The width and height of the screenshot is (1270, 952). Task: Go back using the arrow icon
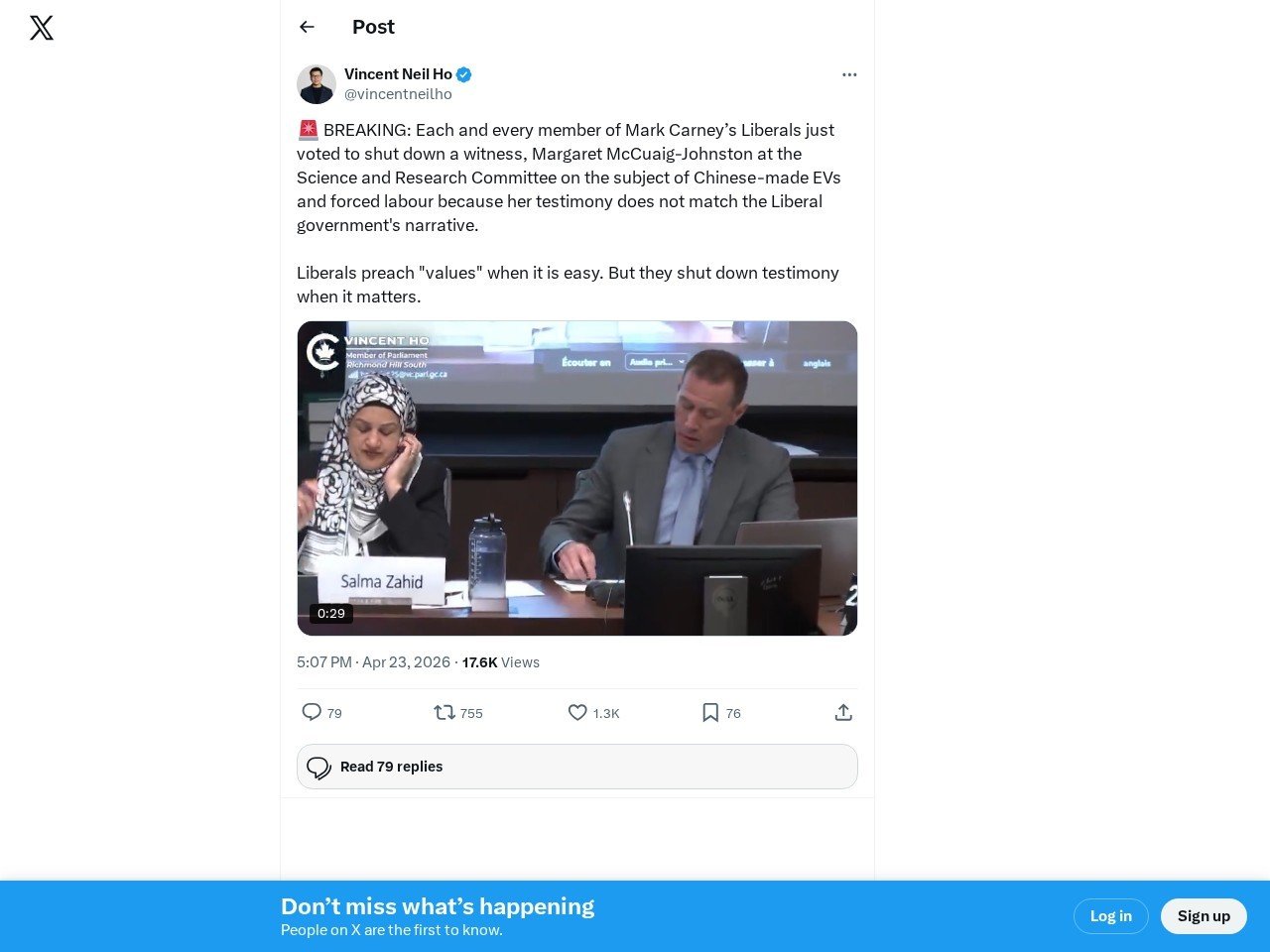tap(307, 27)
